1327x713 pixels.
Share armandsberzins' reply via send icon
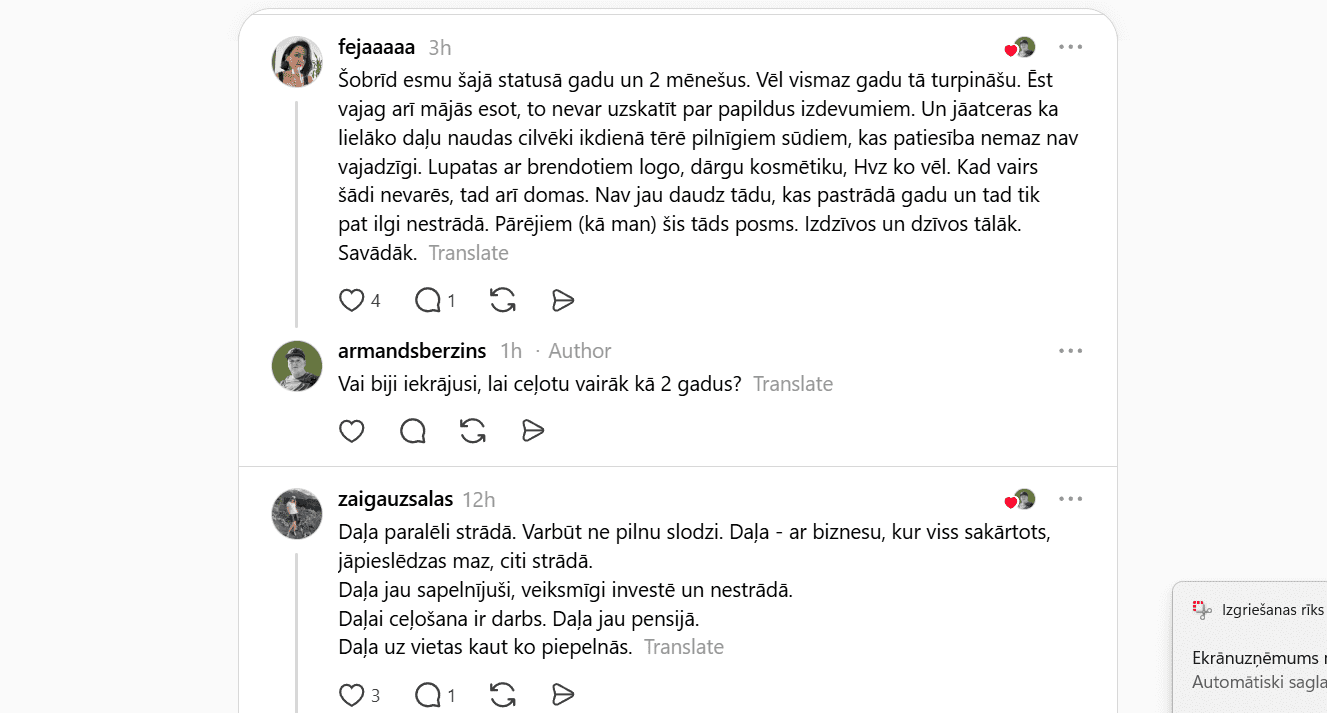(533, 431)
